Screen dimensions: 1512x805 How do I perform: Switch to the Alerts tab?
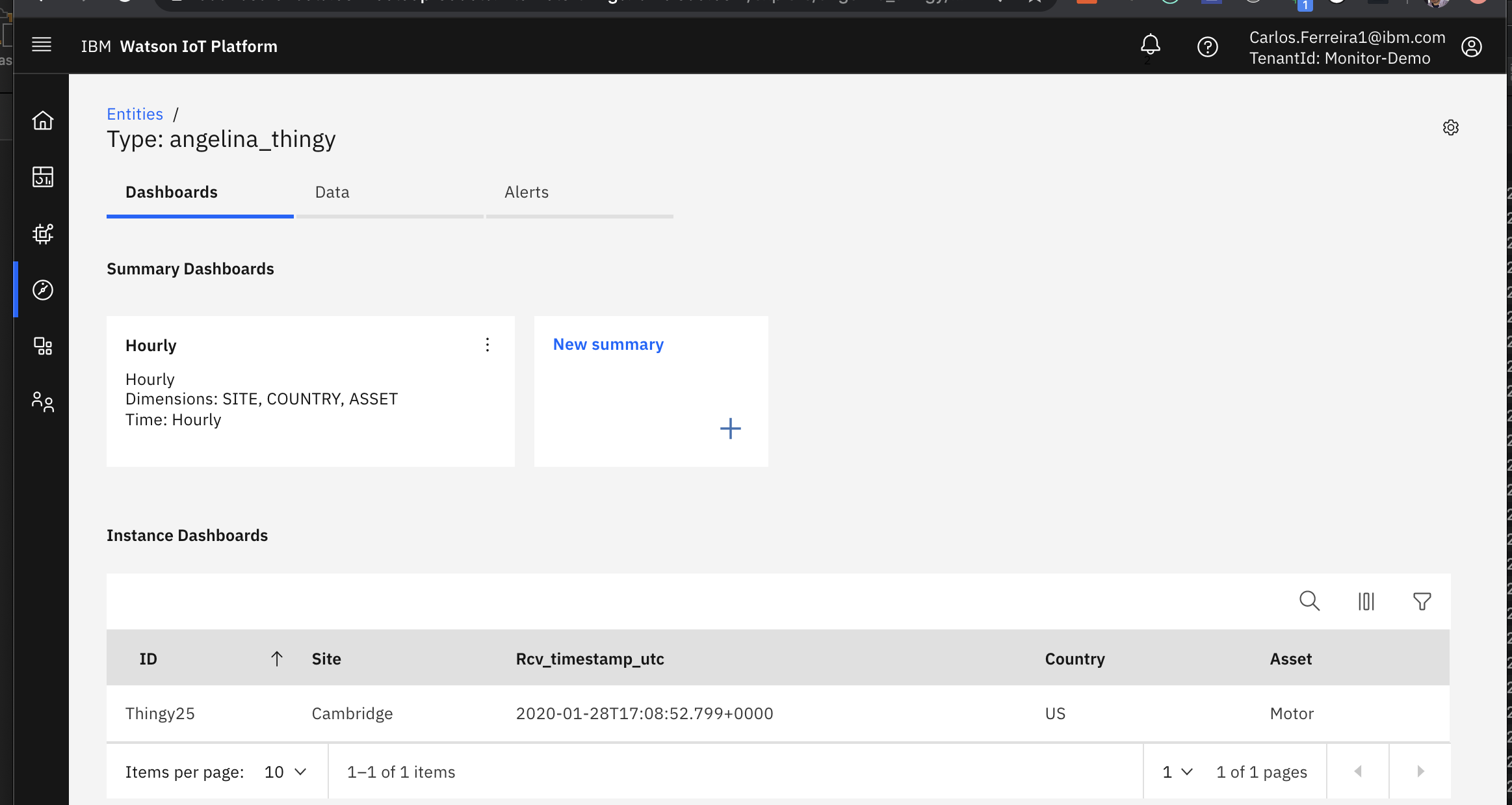tap(579, 192)
